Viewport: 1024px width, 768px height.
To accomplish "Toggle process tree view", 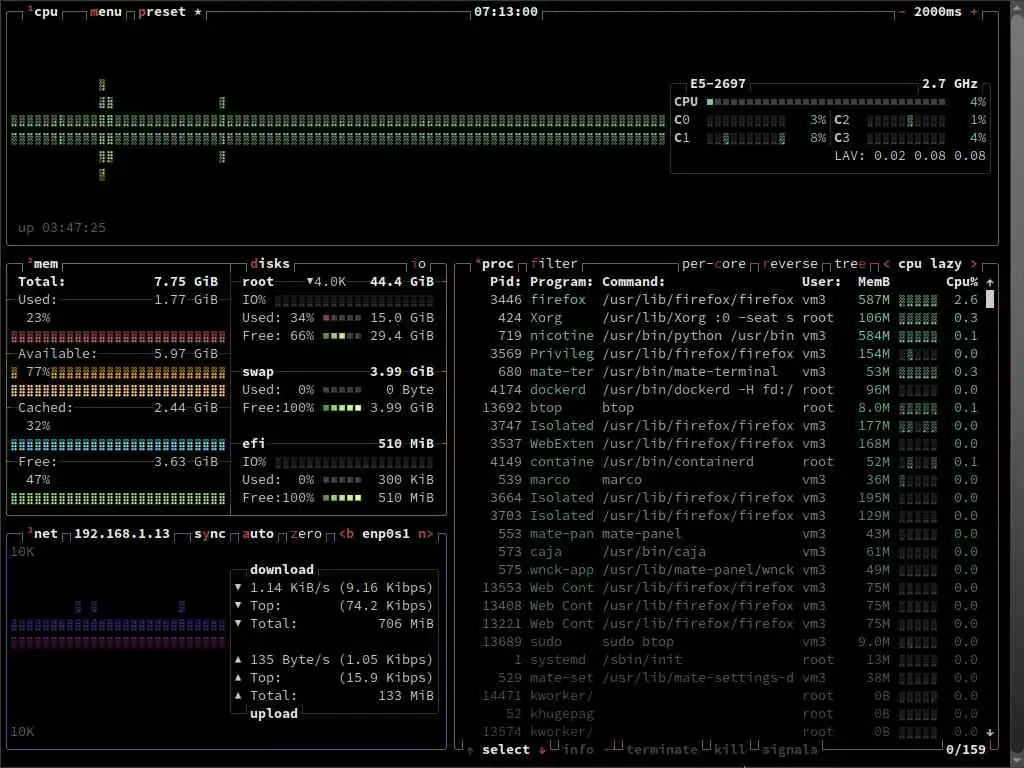I will tap(850, 264).
